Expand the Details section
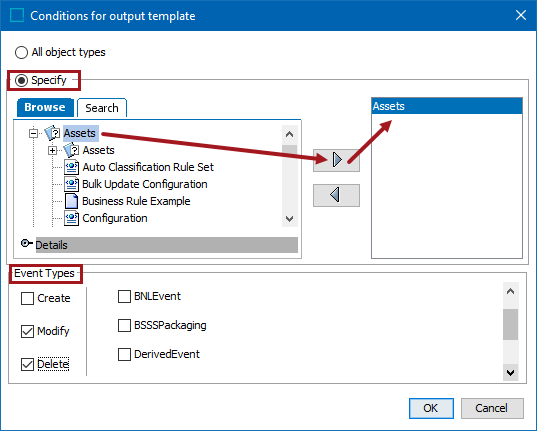This screenshot has height=431, width=537. (26, 243)
